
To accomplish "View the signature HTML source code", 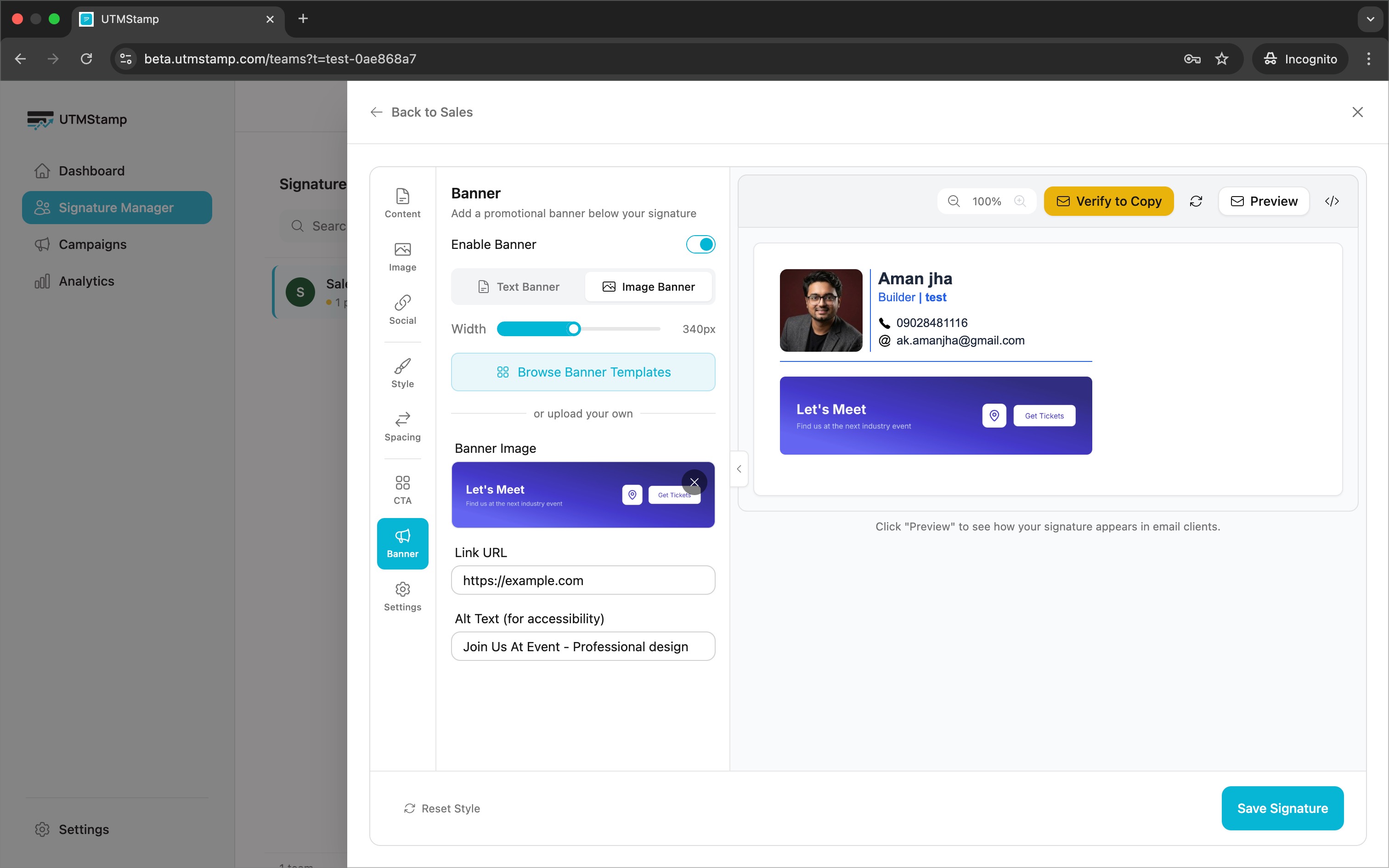I will [1332, 201].
